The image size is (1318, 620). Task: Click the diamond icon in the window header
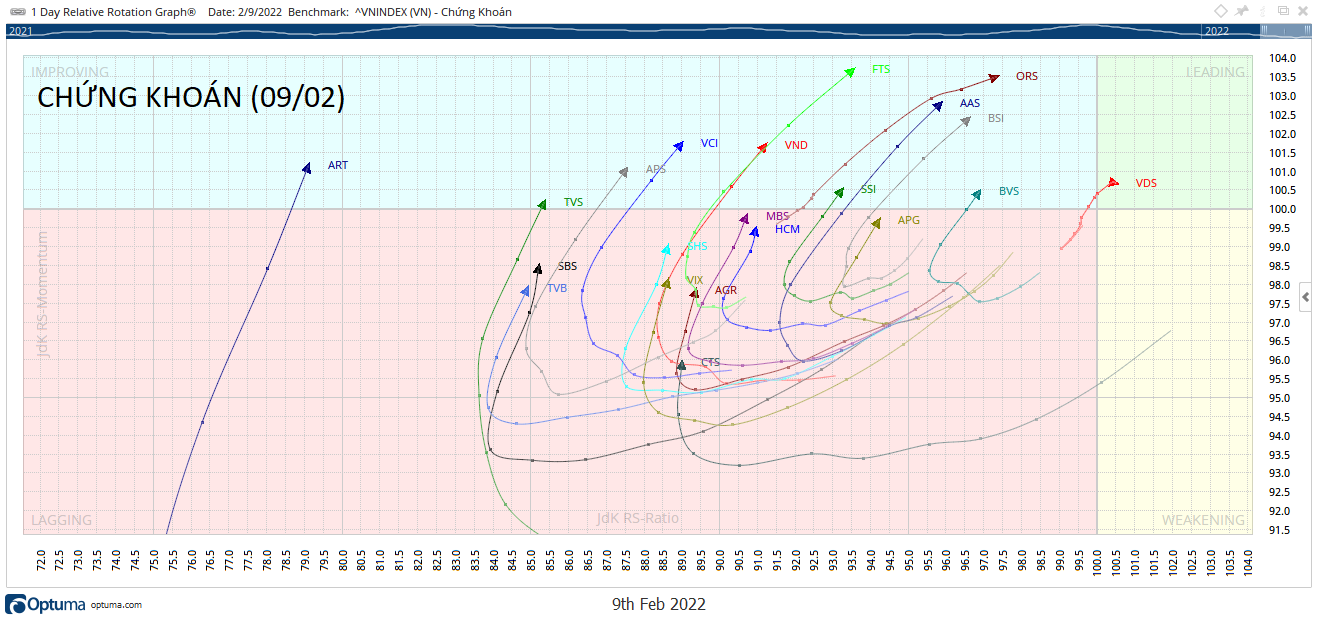pyautogui.click(x=1221, y=11)
